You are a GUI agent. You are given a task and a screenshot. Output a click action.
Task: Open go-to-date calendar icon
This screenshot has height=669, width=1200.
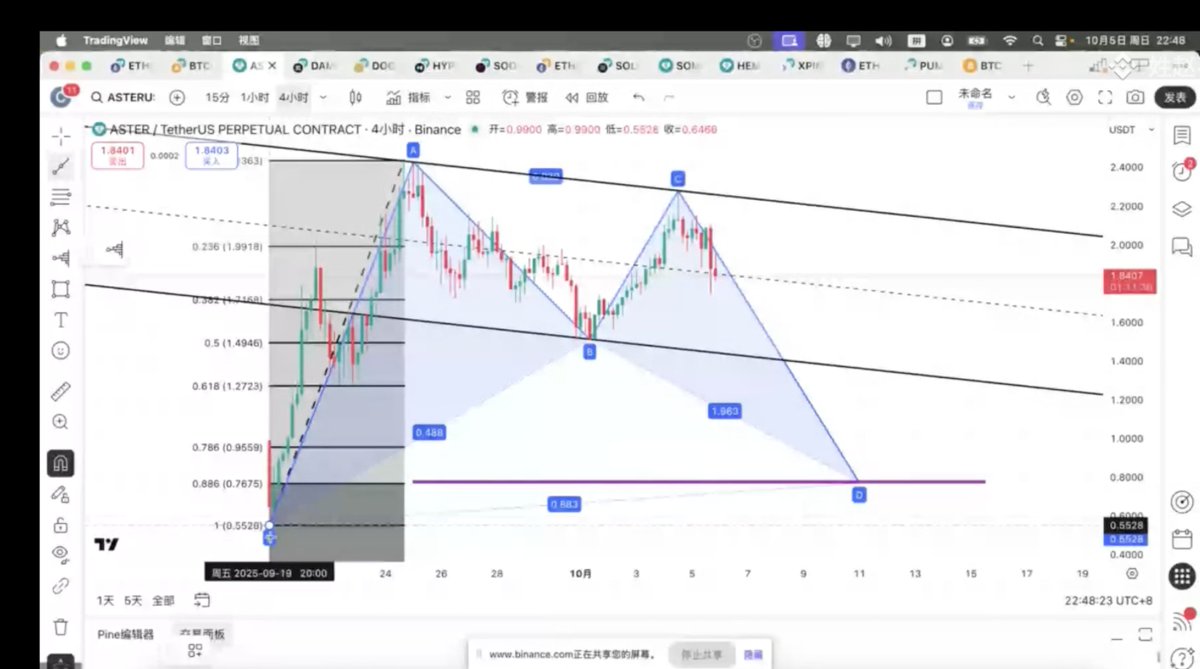[x=202, y=601]
